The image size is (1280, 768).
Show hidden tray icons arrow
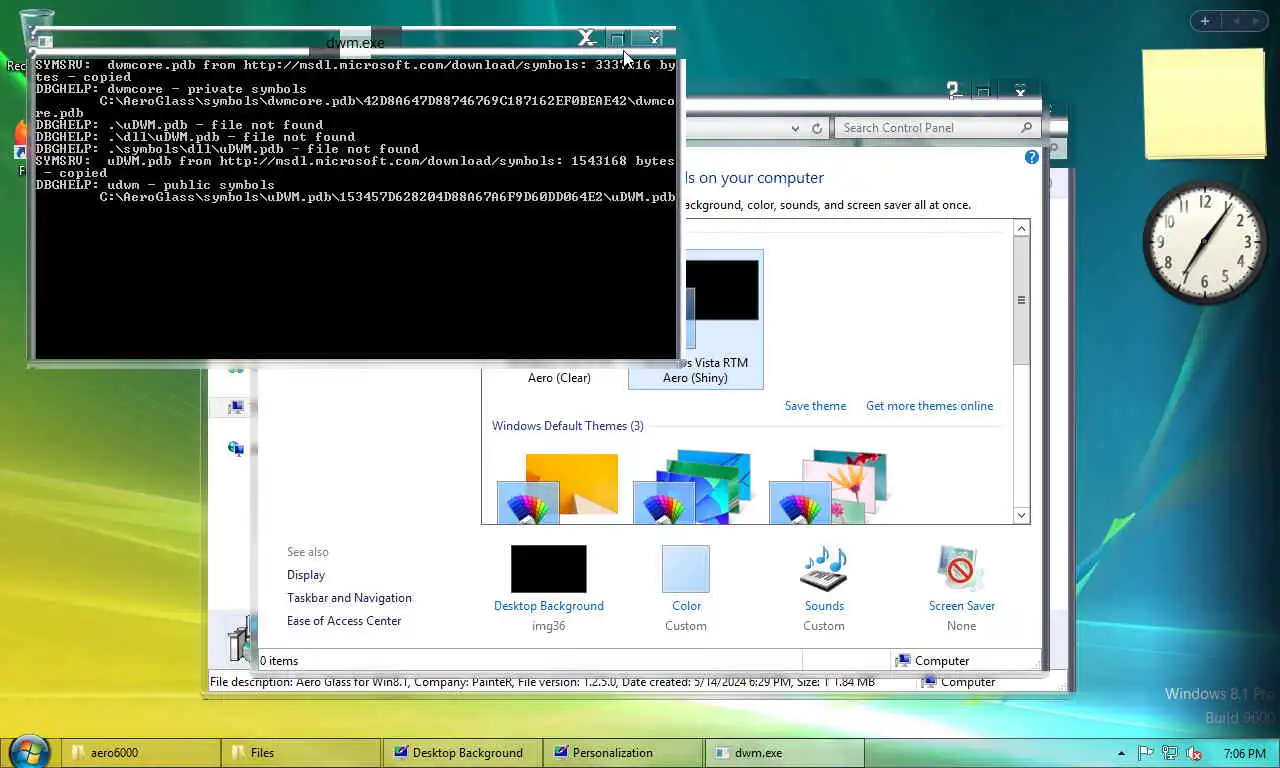tap(1121, 753)
